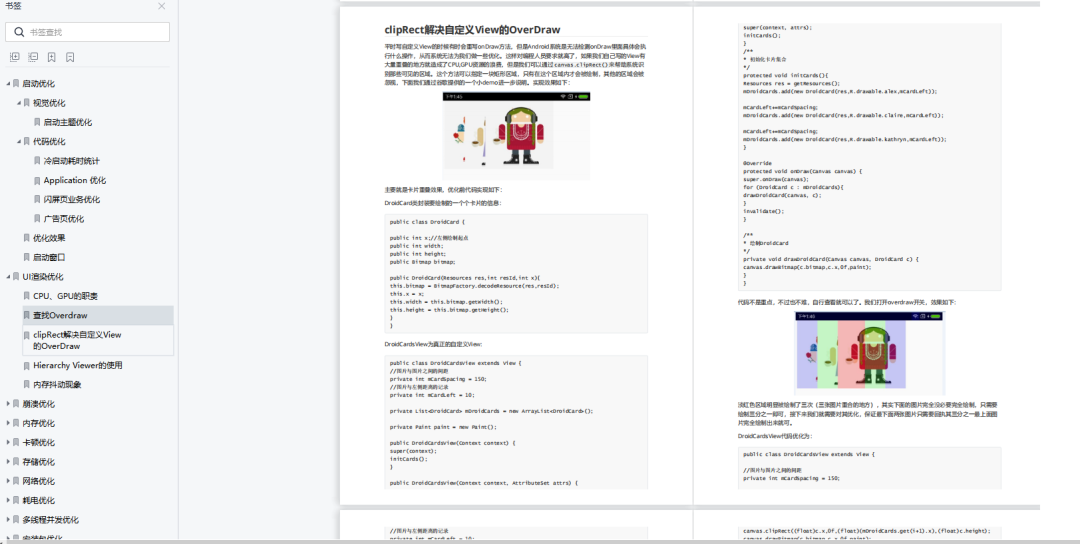Expand the 耗电优化 tree node
The width and height of the screenshot is (1080, 544).
tap(8, 500)
